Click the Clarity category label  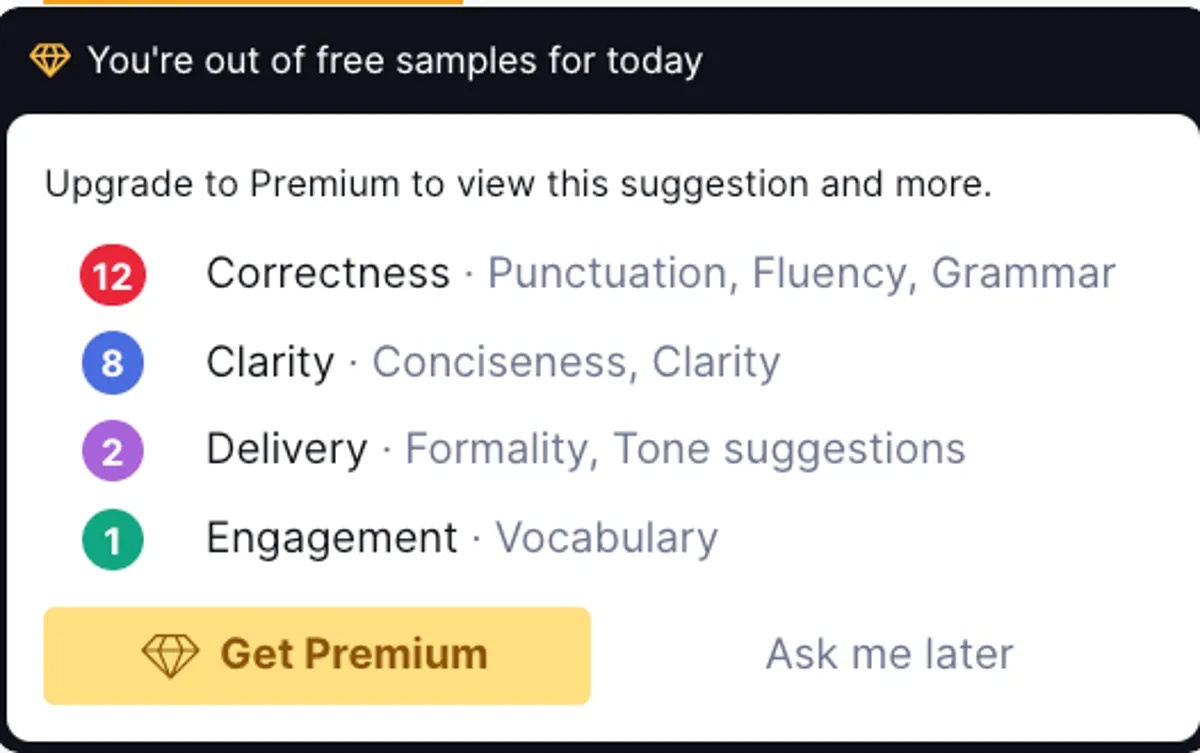269,363
